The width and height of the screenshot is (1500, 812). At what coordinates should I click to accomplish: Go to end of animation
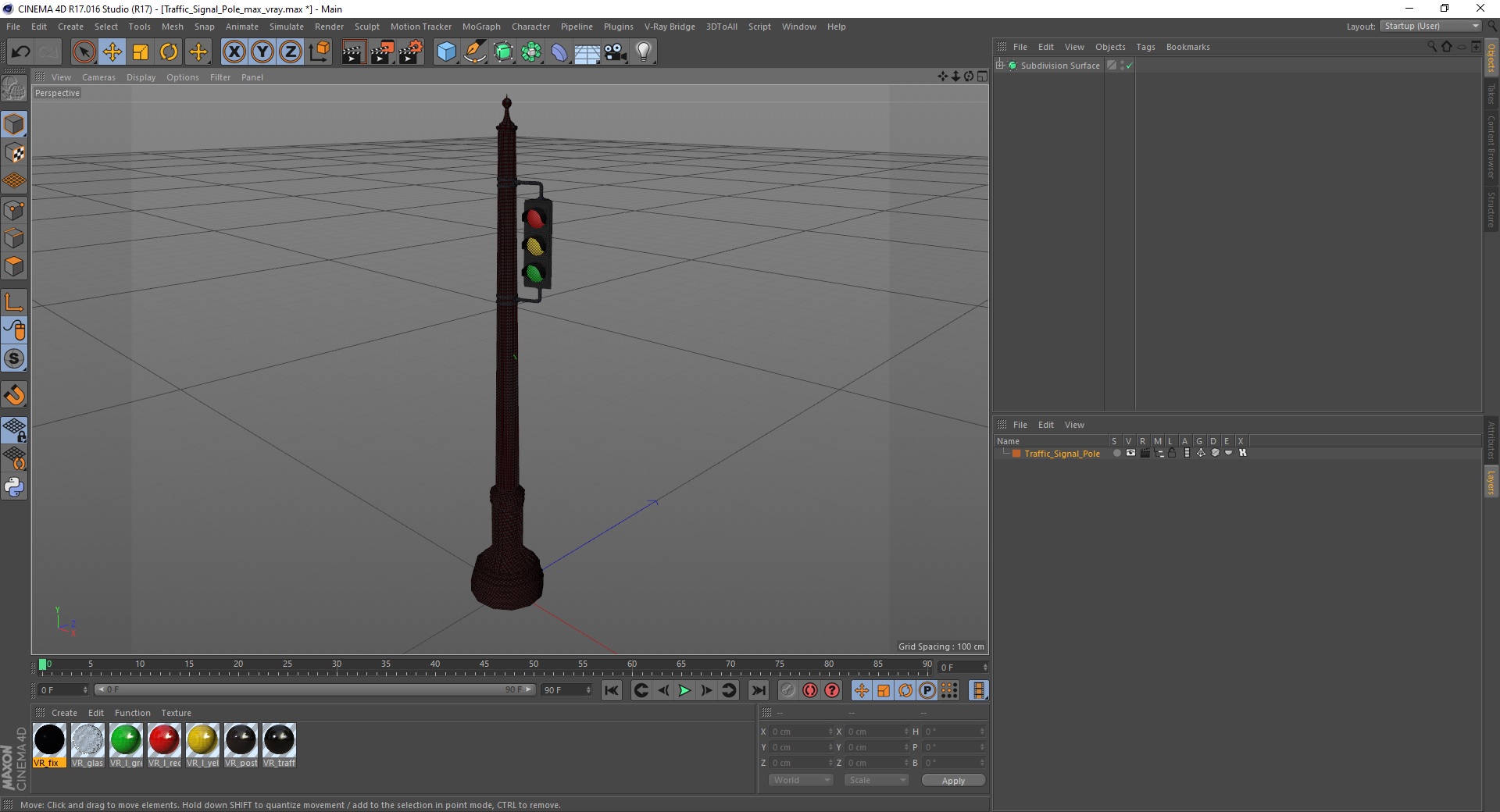(x=758, y=690)
